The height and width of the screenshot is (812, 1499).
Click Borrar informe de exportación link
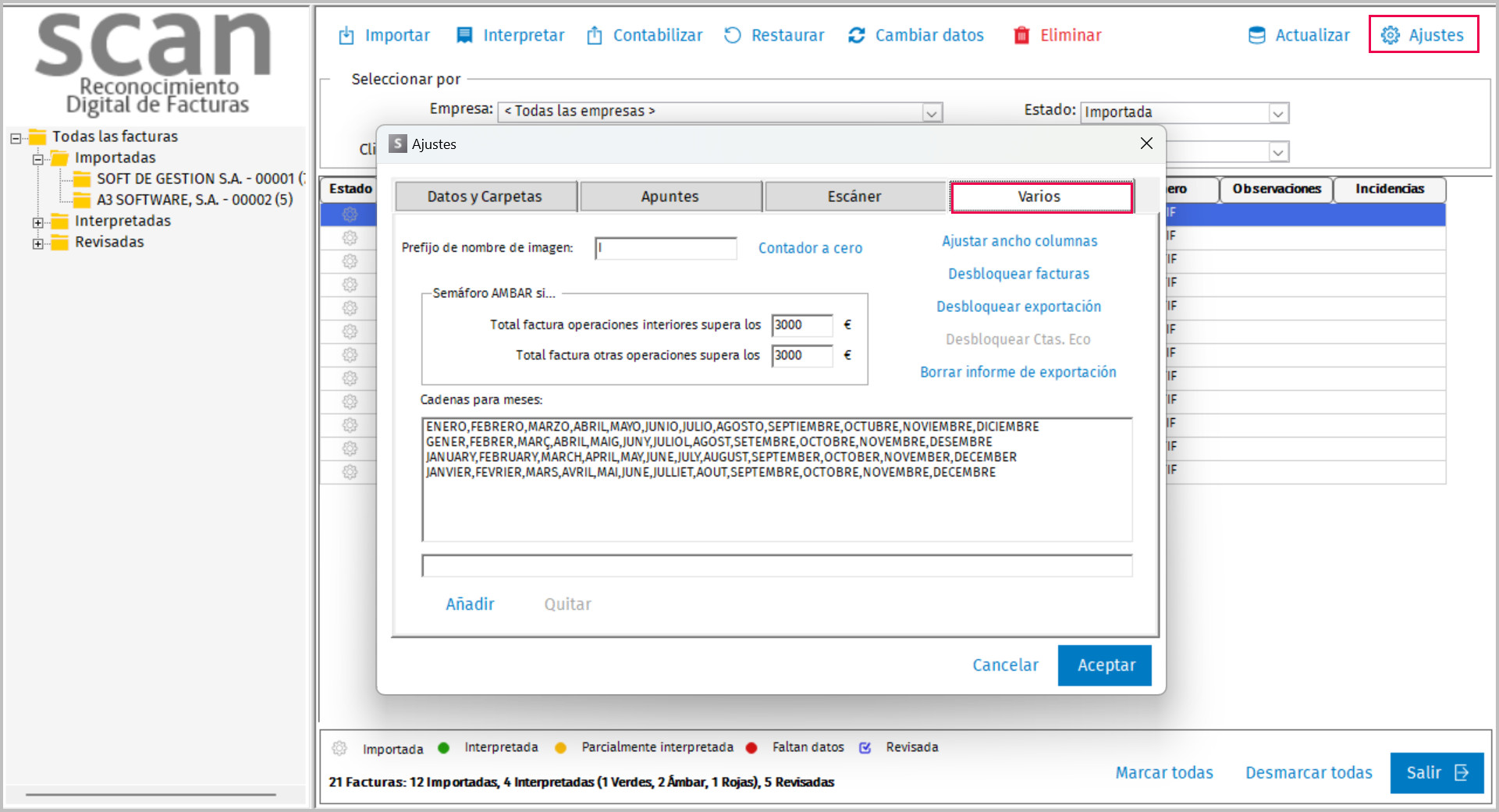[1018, 372]
